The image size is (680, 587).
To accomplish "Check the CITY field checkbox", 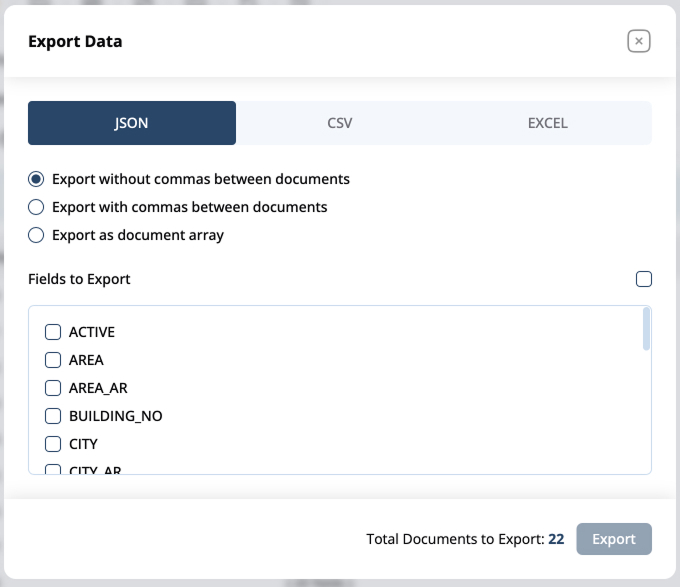I will [53, 444].
